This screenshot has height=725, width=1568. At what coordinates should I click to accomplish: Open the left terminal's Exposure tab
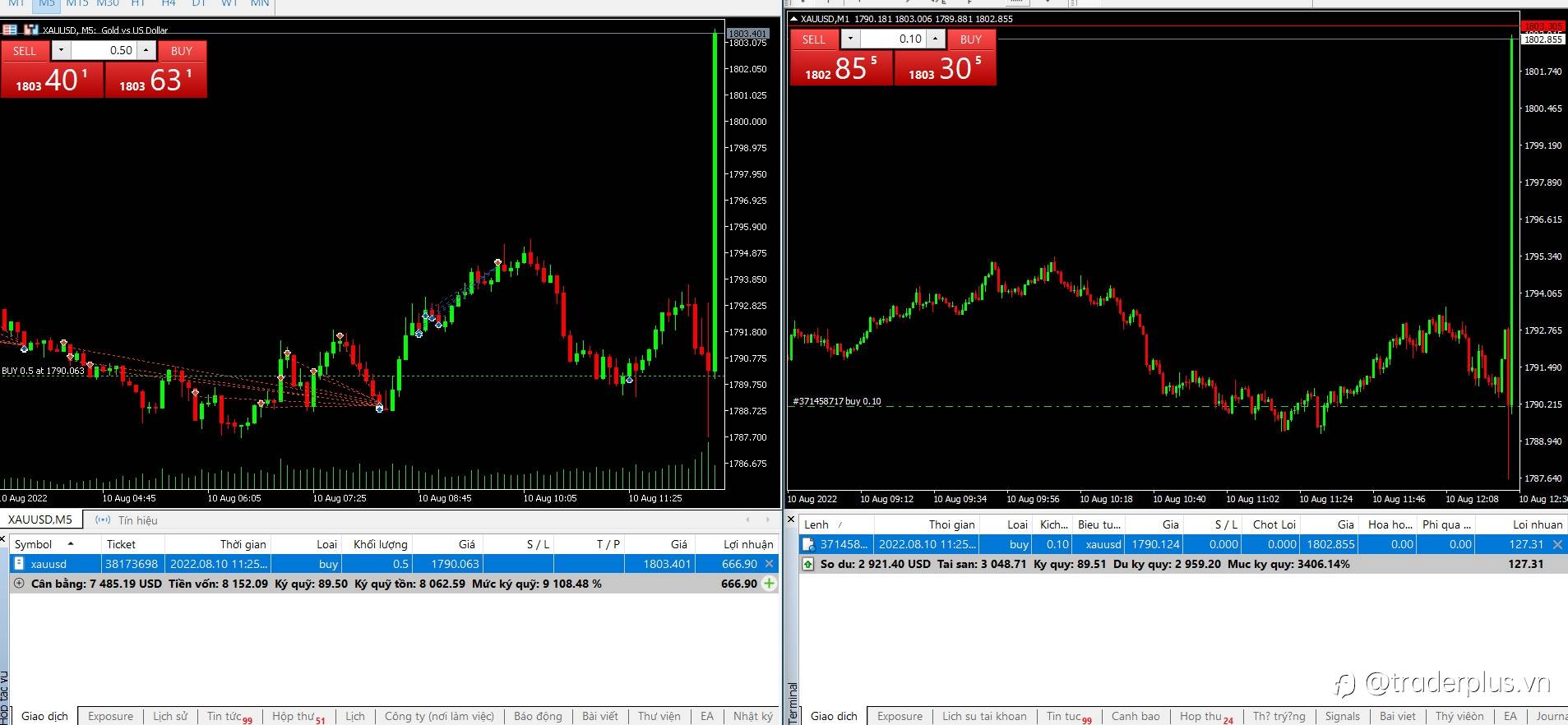point(110,716)
